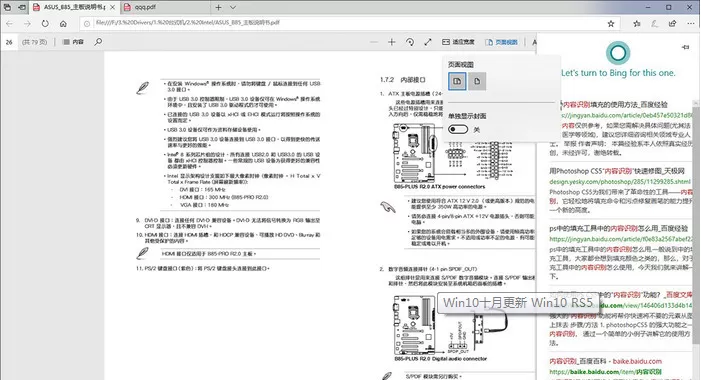Zoom in on the PDF

[x=392, y=42]
